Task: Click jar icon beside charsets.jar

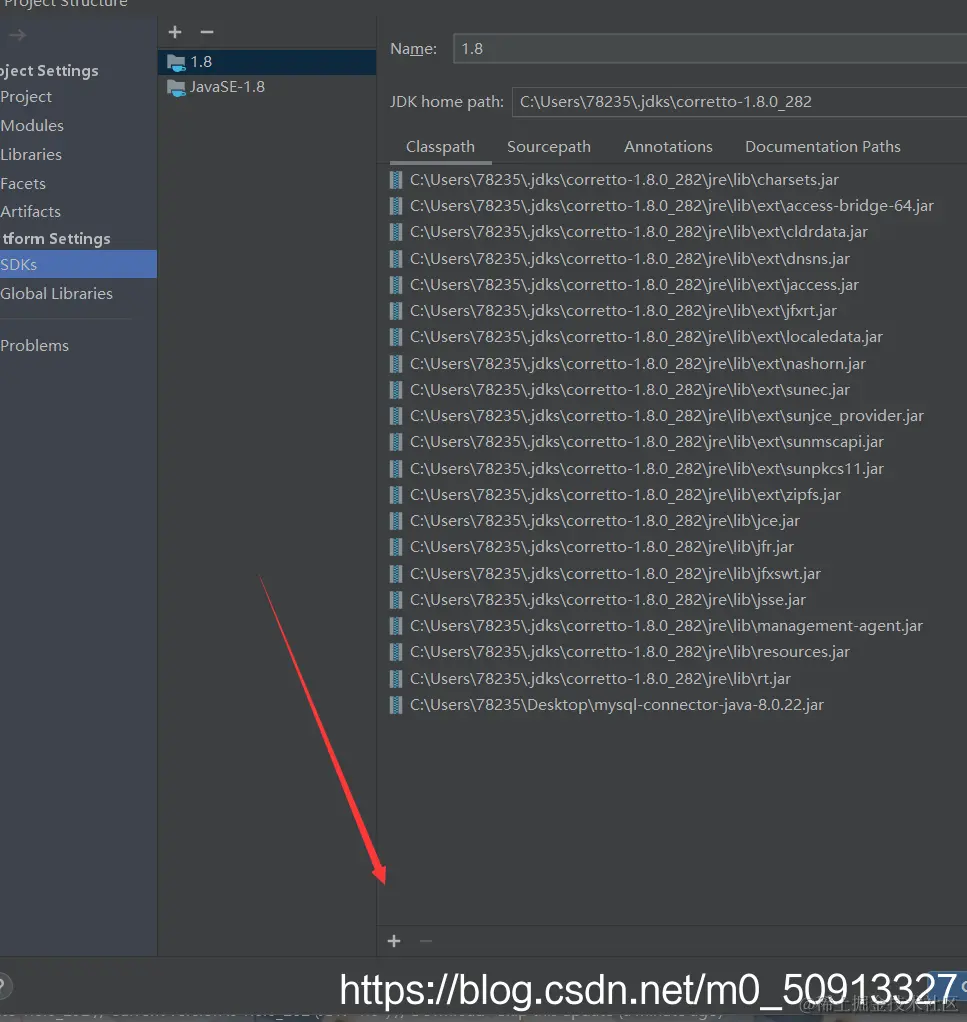Action: 396,180
